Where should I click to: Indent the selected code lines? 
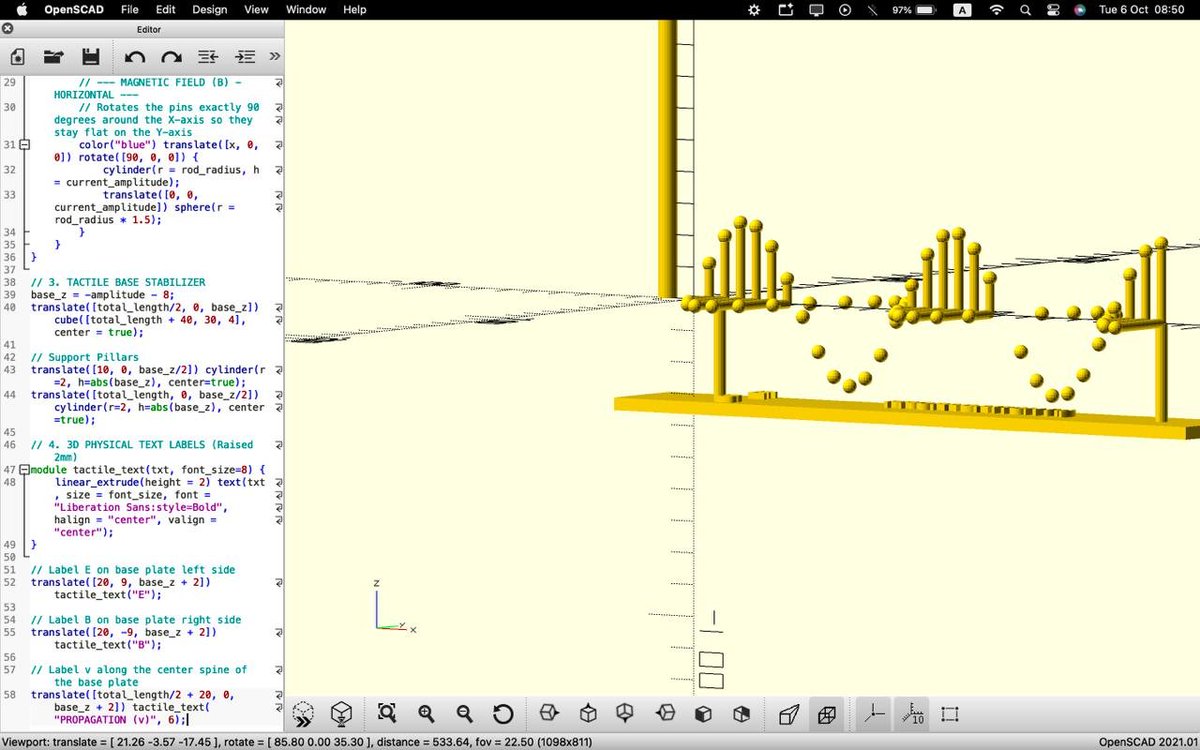pyautogui.click(x=245, y=57)
